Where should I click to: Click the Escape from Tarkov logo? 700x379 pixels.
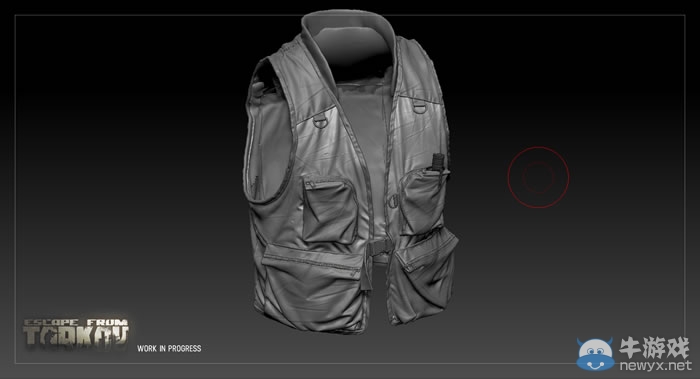[x=76, y=333]
